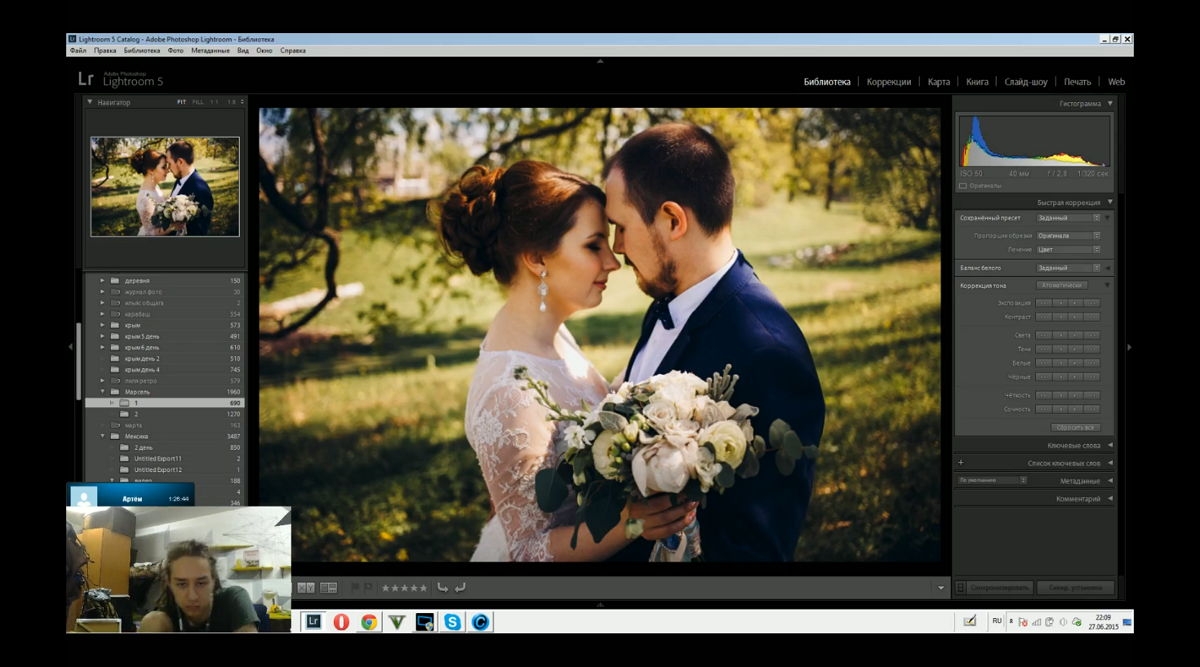
Task: Launch Opera browser in taskbar
Action: pos(341,621)
